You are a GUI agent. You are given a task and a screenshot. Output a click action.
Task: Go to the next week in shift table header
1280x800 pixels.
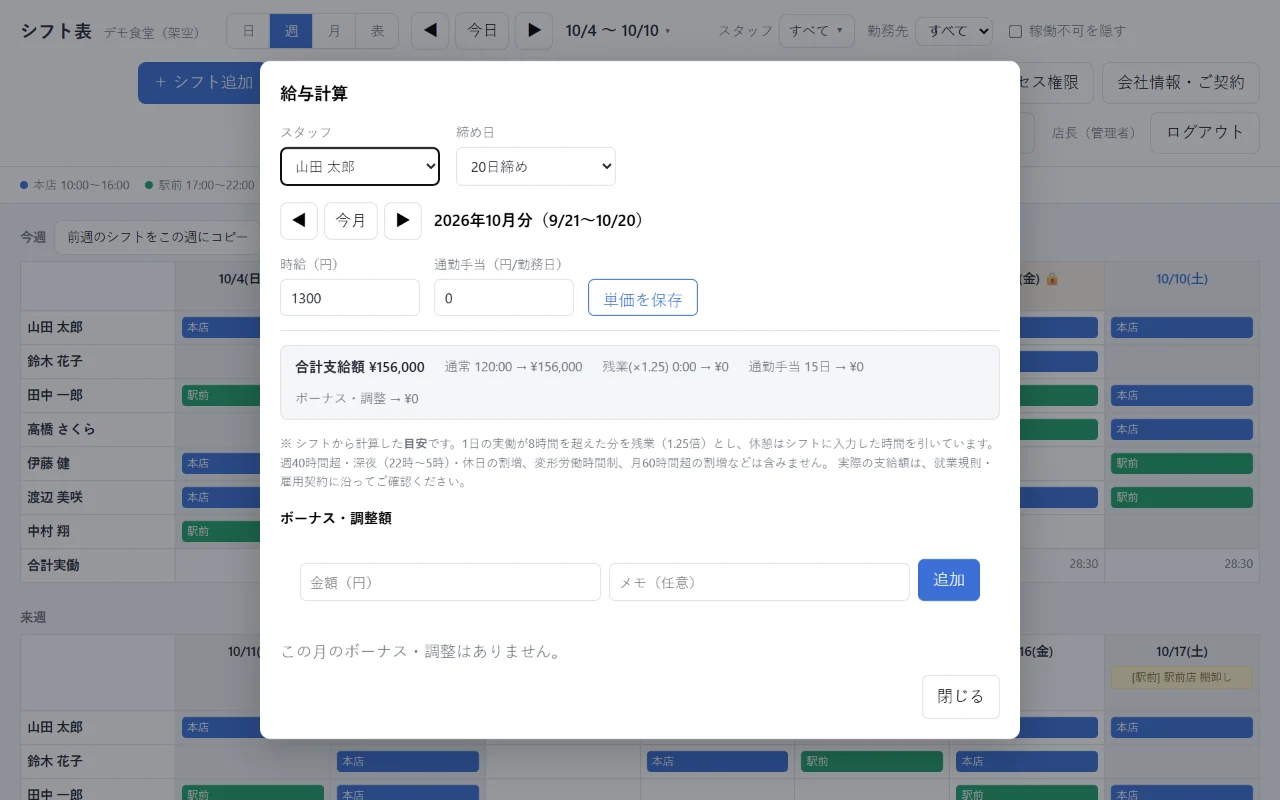pyautogui.click(x=534, y=31)
